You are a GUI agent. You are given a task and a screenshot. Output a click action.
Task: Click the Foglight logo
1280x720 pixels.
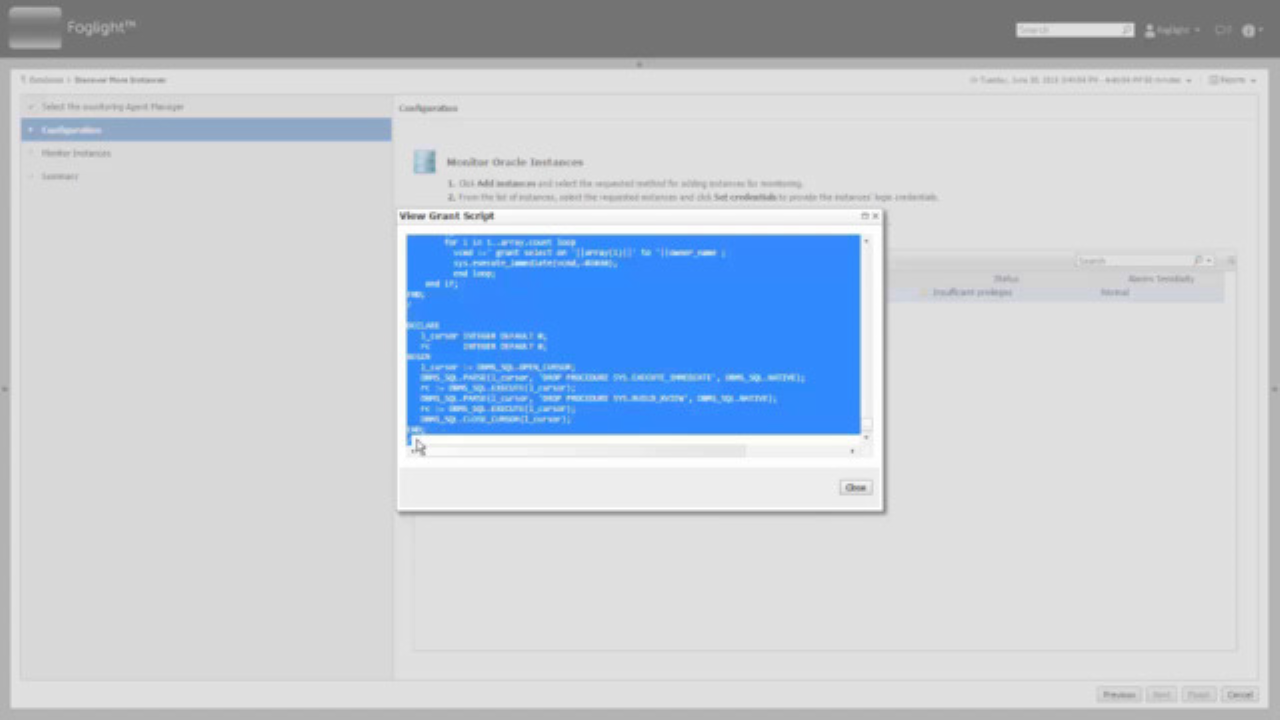35,27
